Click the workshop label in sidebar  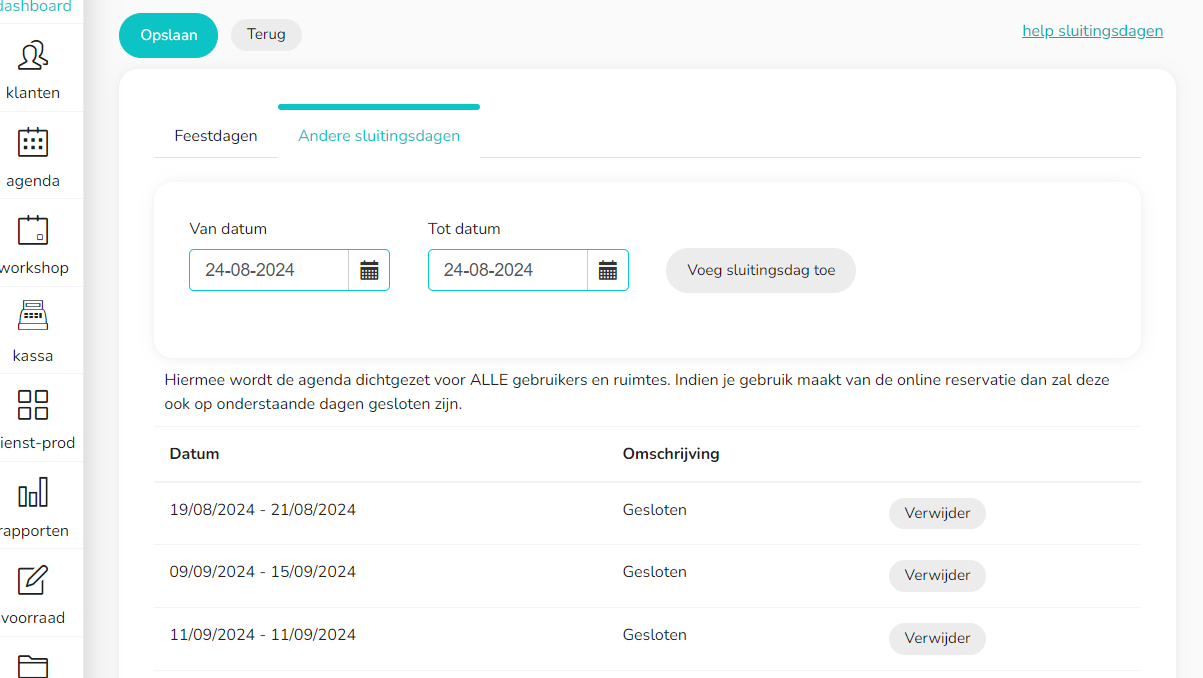click(x=35, y=268)
